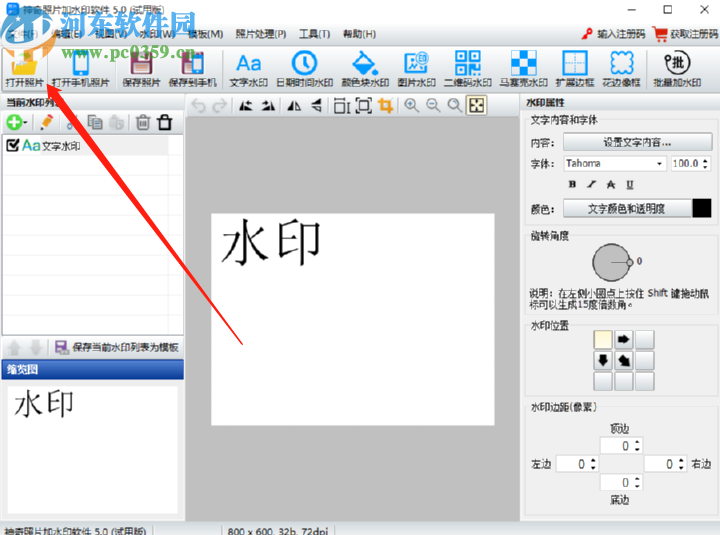Step right margin (右边) spinner
Viewport: 720px width, 535px height.
click(x=681, y=464)
